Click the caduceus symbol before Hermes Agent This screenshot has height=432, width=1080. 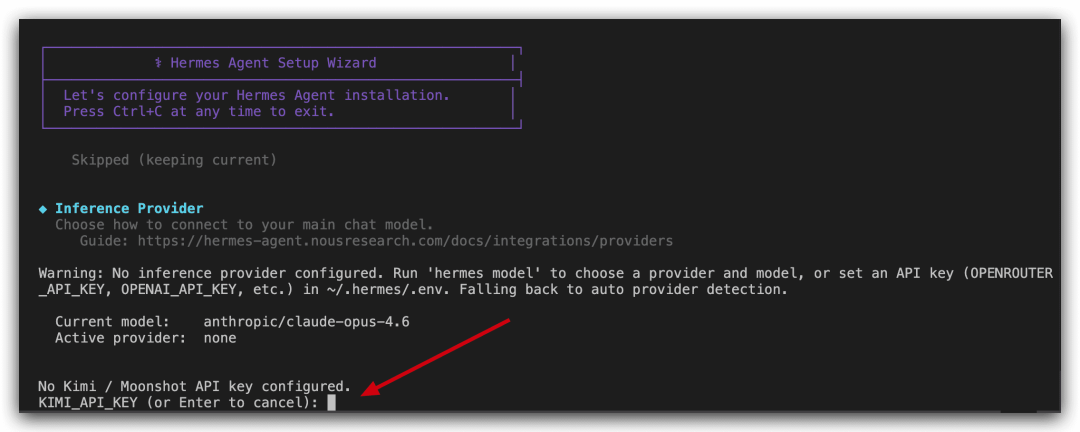click(158, 63)
